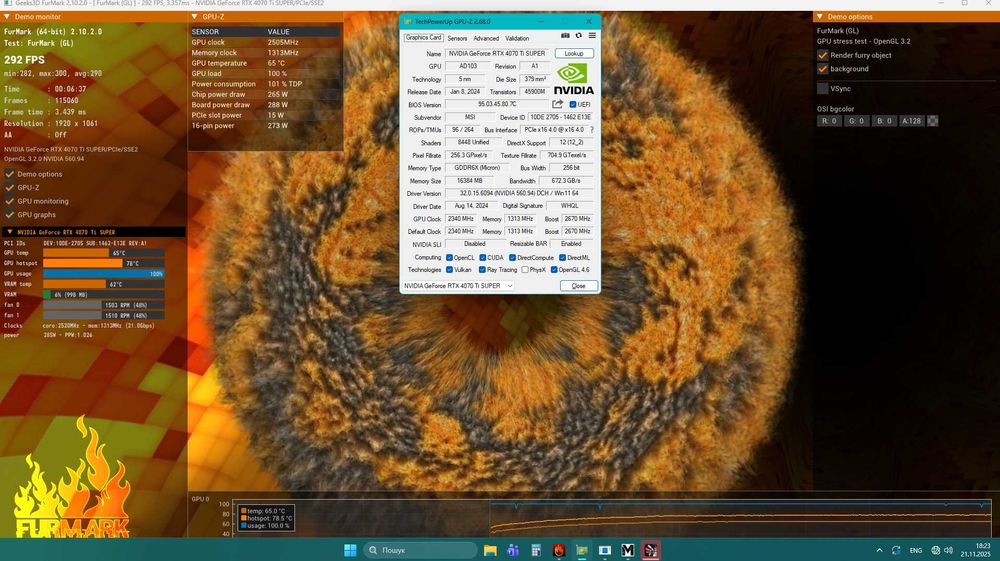Switch to the Sensors tab
Image resolution: width=1000 pixels, height=561 pixels.
click(456, 38)
